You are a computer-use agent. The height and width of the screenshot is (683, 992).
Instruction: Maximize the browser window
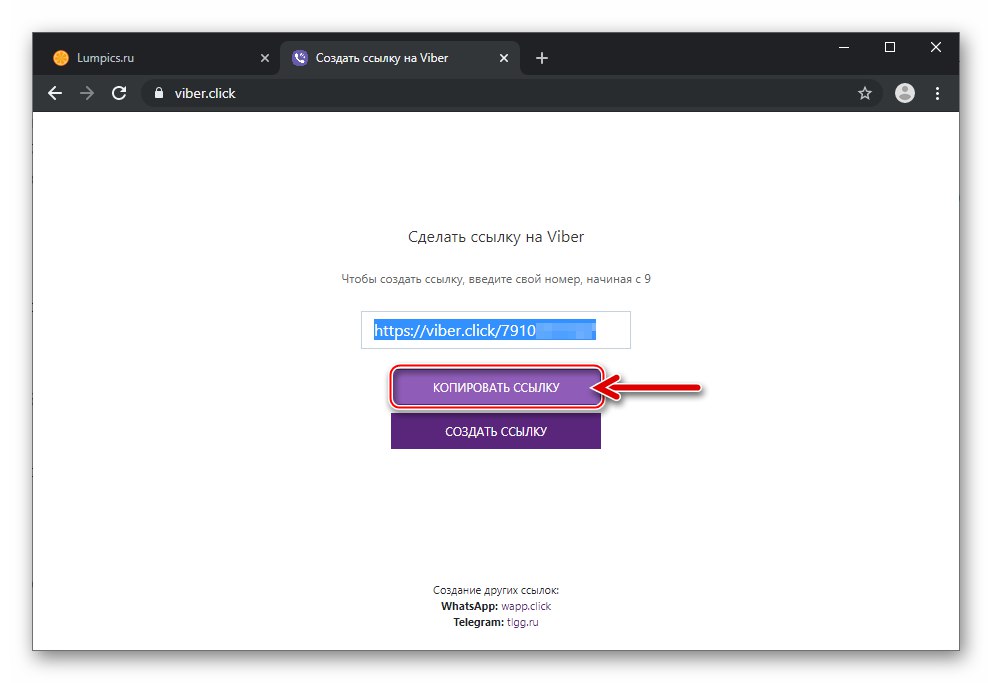[x=890, y=47]
